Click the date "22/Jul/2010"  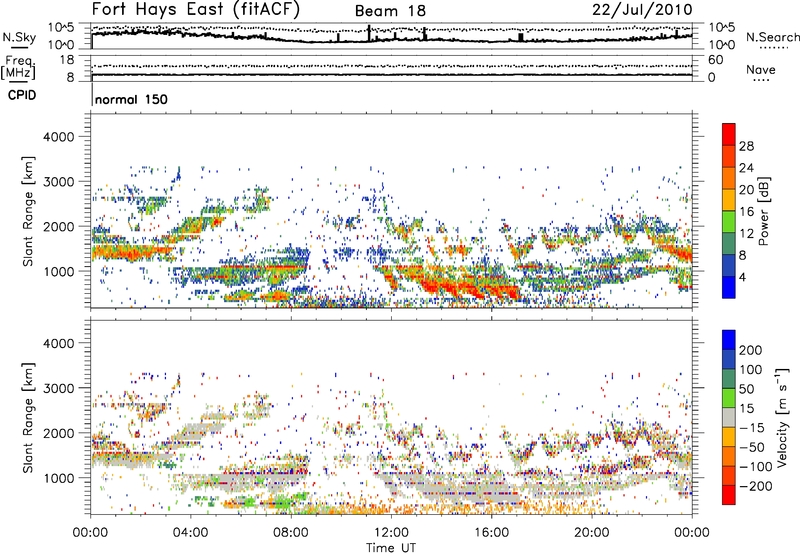point(642,10)
